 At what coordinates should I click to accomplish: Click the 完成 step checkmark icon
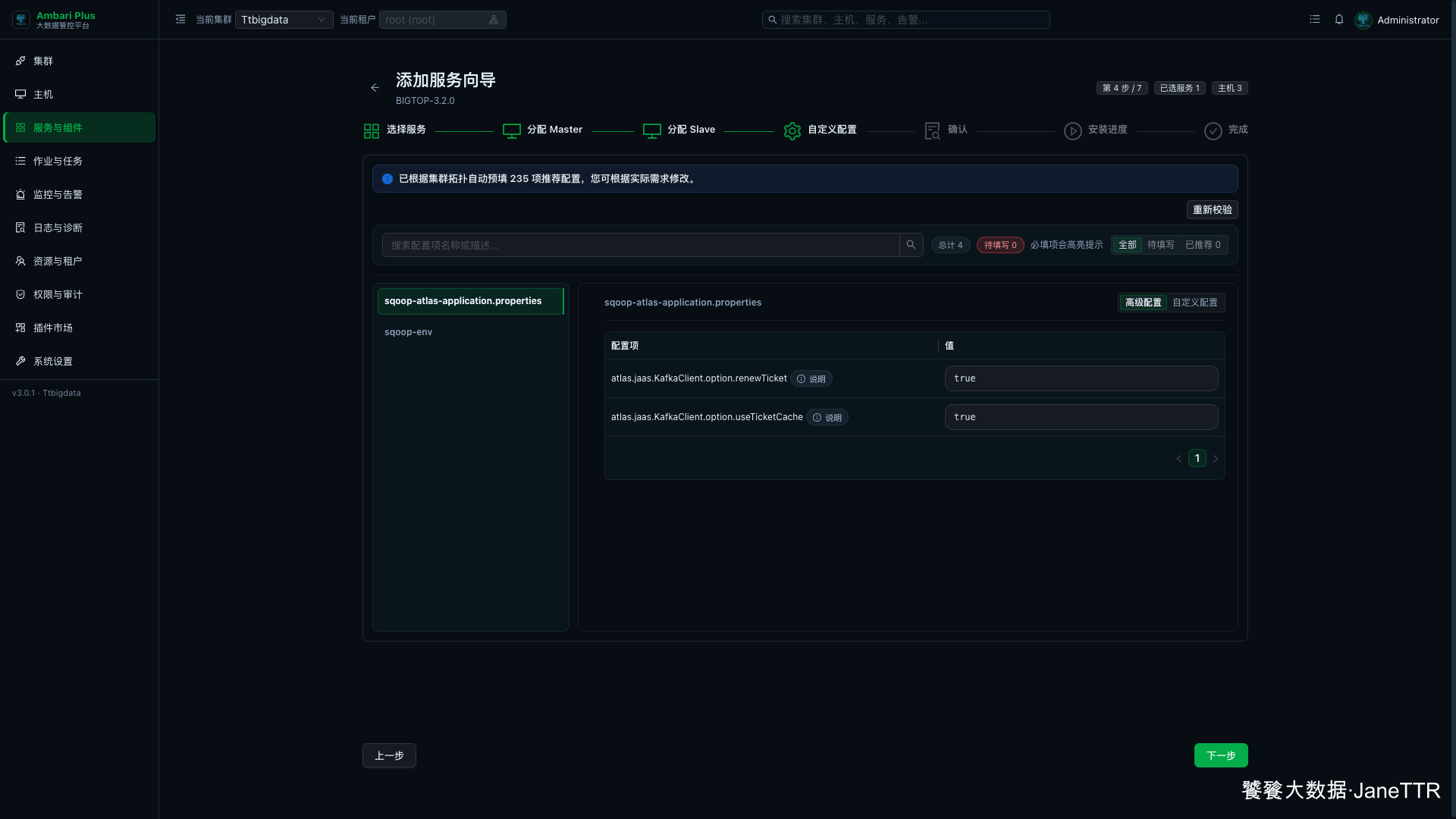(x=1213, y=131)
